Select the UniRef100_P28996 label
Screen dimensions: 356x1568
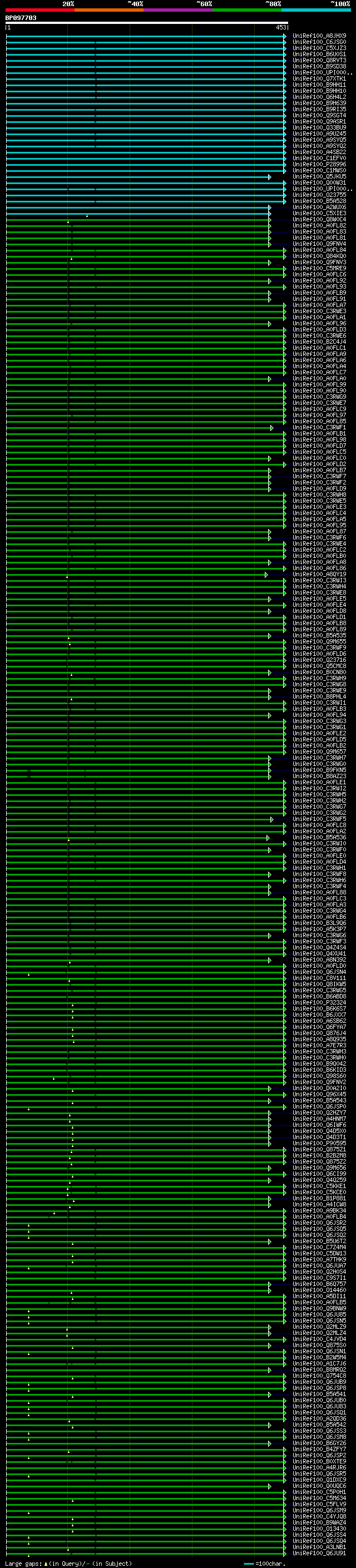coord(319,164)
